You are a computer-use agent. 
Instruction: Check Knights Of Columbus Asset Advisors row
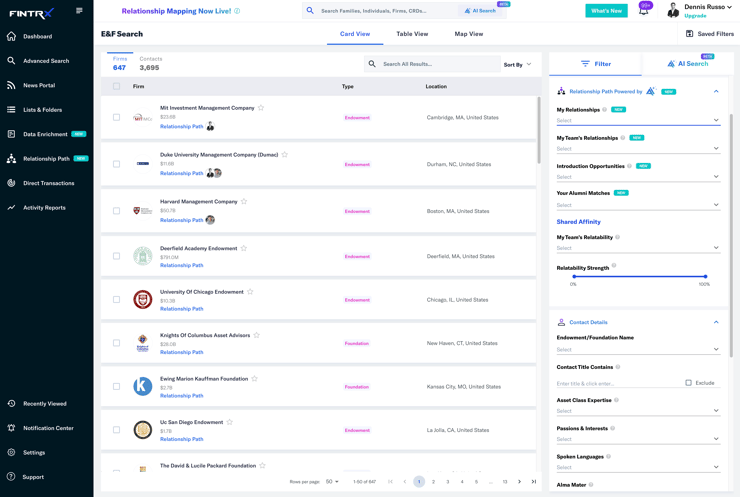click(117, 343)
